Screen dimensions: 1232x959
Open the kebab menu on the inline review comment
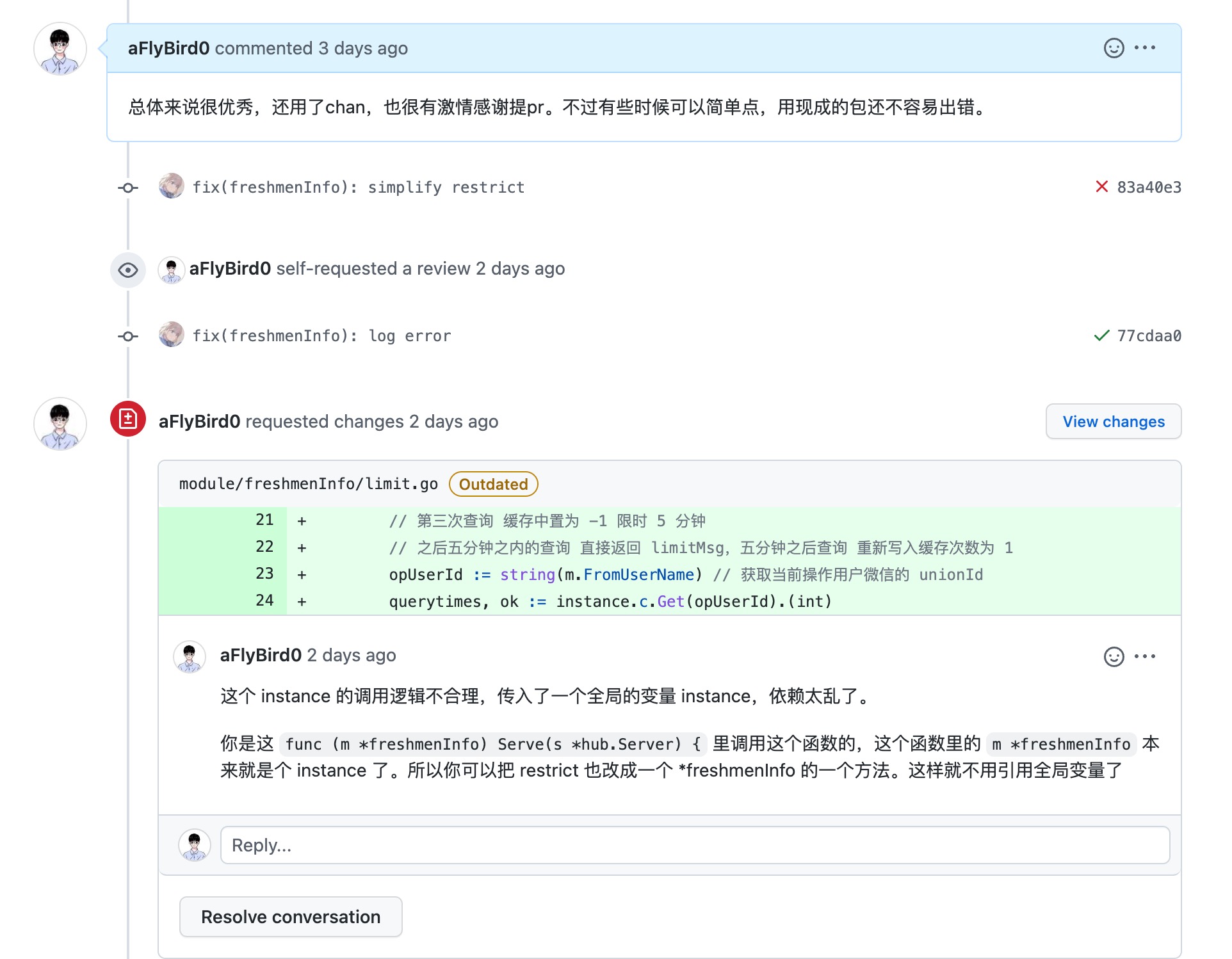click(x=1146, y=656)
